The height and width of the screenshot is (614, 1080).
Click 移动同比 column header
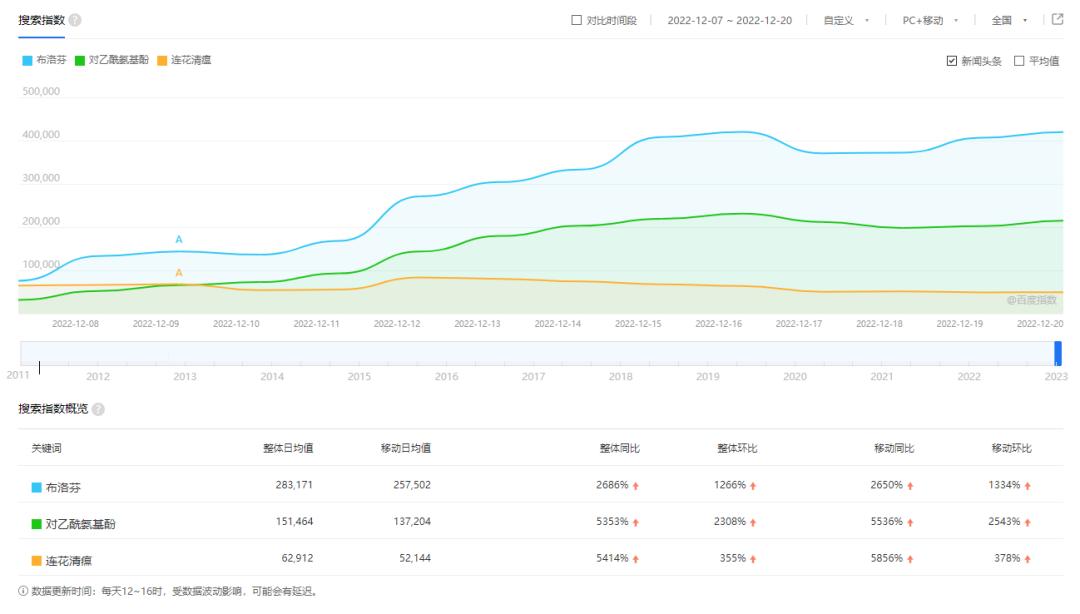click(894, 448)
